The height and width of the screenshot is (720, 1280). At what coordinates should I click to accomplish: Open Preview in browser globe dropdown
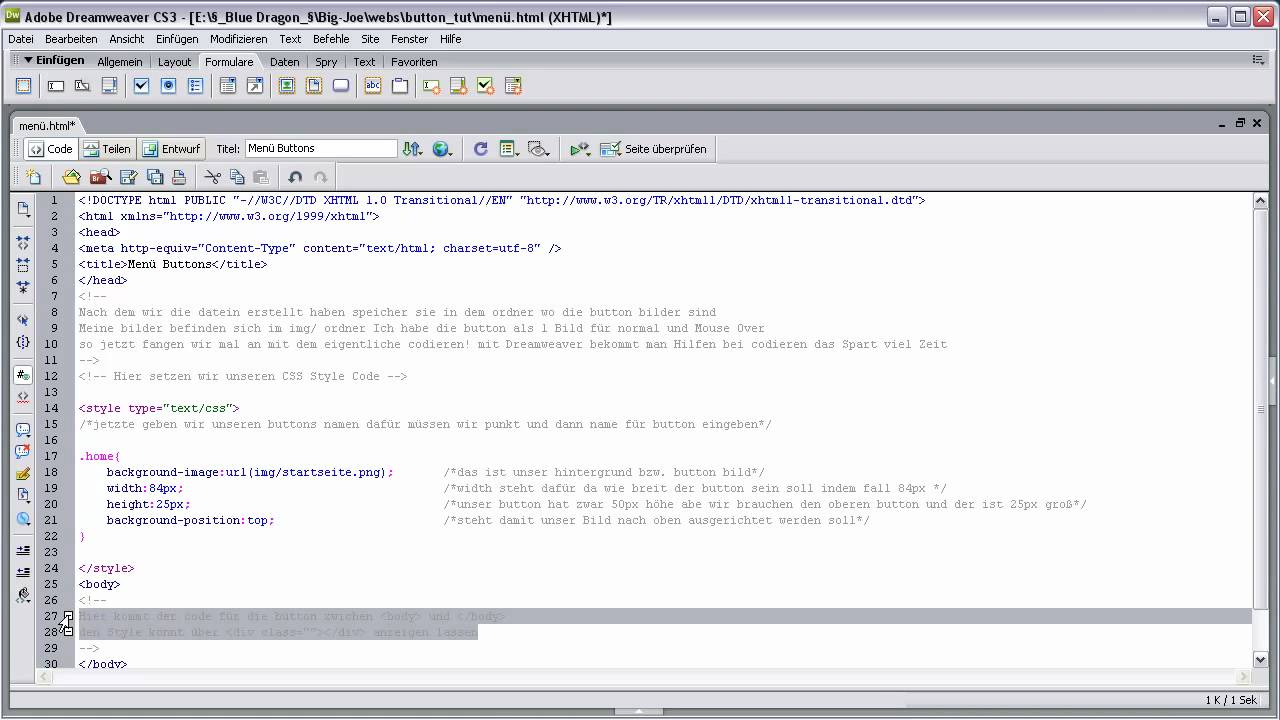[442, 149]
